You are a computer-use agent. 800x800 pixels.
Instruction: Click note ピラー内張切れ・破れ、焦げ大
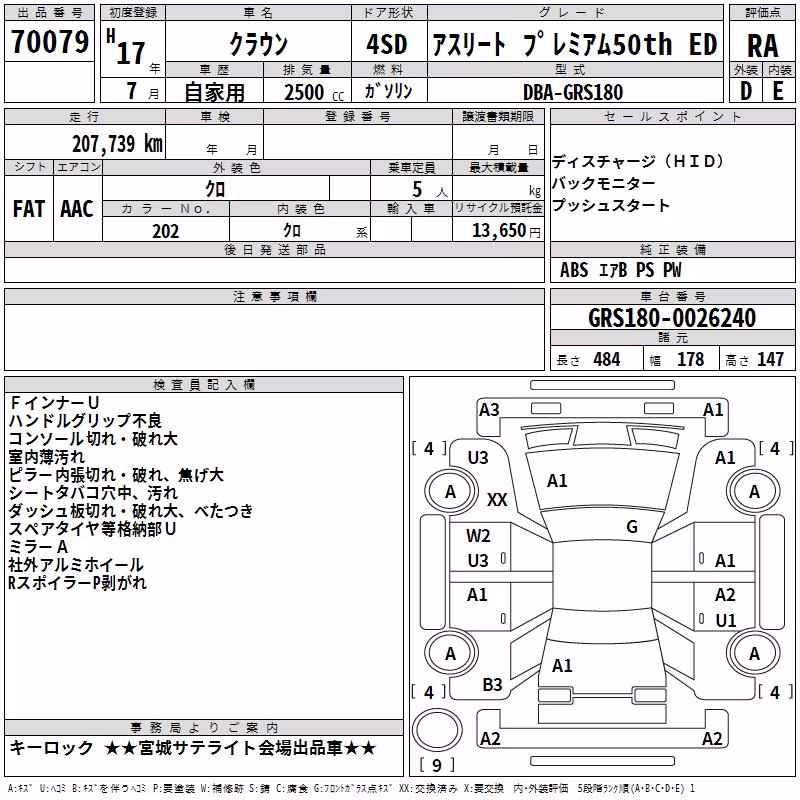[x=116, y=474]
